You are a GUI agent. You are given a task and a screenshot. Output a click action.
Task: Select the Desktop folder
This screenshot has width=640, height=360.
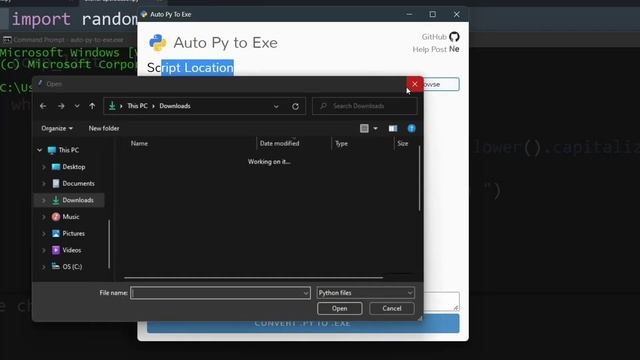point(73,167)
